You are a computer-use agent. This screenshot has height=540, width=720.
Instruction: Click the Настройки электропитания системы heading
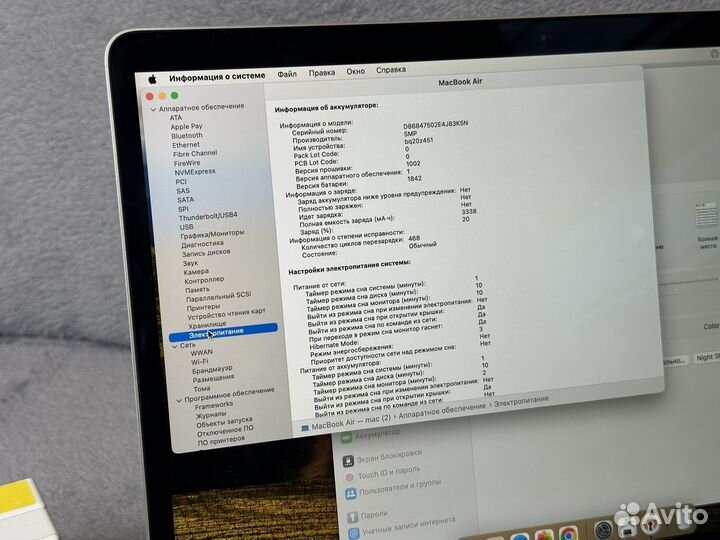point(349,267)
